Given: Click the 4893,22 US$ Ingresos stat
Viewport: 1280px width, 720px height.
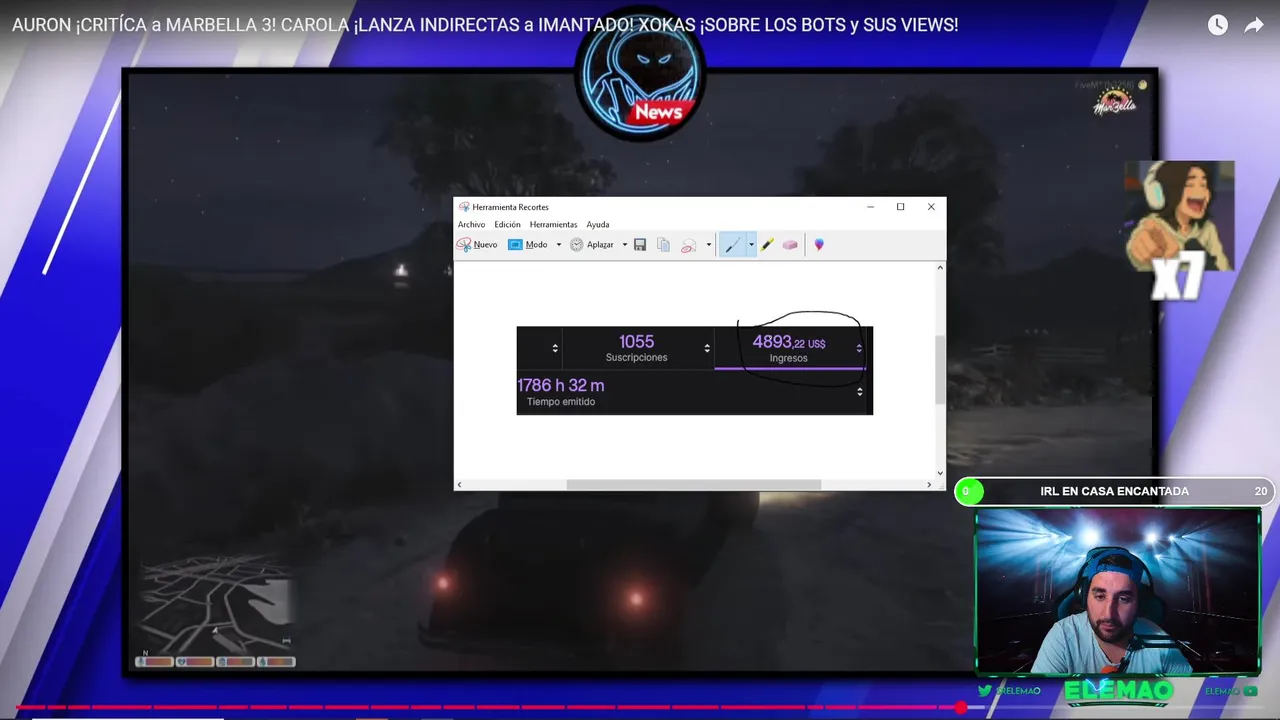Looking at the screenshot, I should tap(788, 348).
